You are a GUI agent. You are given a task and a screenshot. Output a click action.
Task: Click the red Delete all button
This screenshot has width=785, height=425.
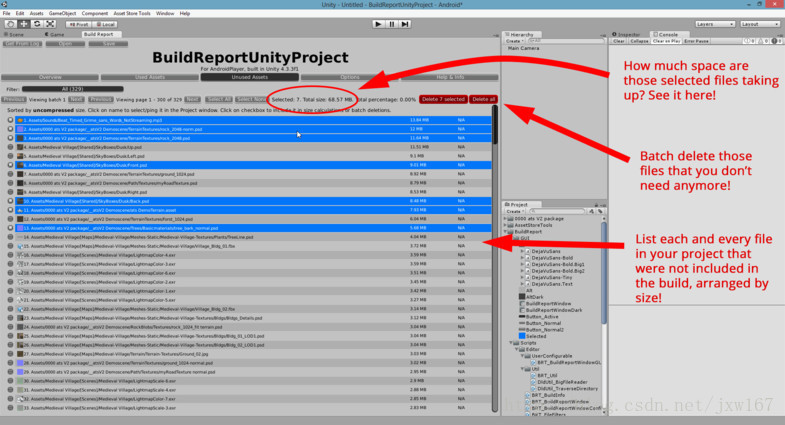pyautogui.click(x=484, y=100)
